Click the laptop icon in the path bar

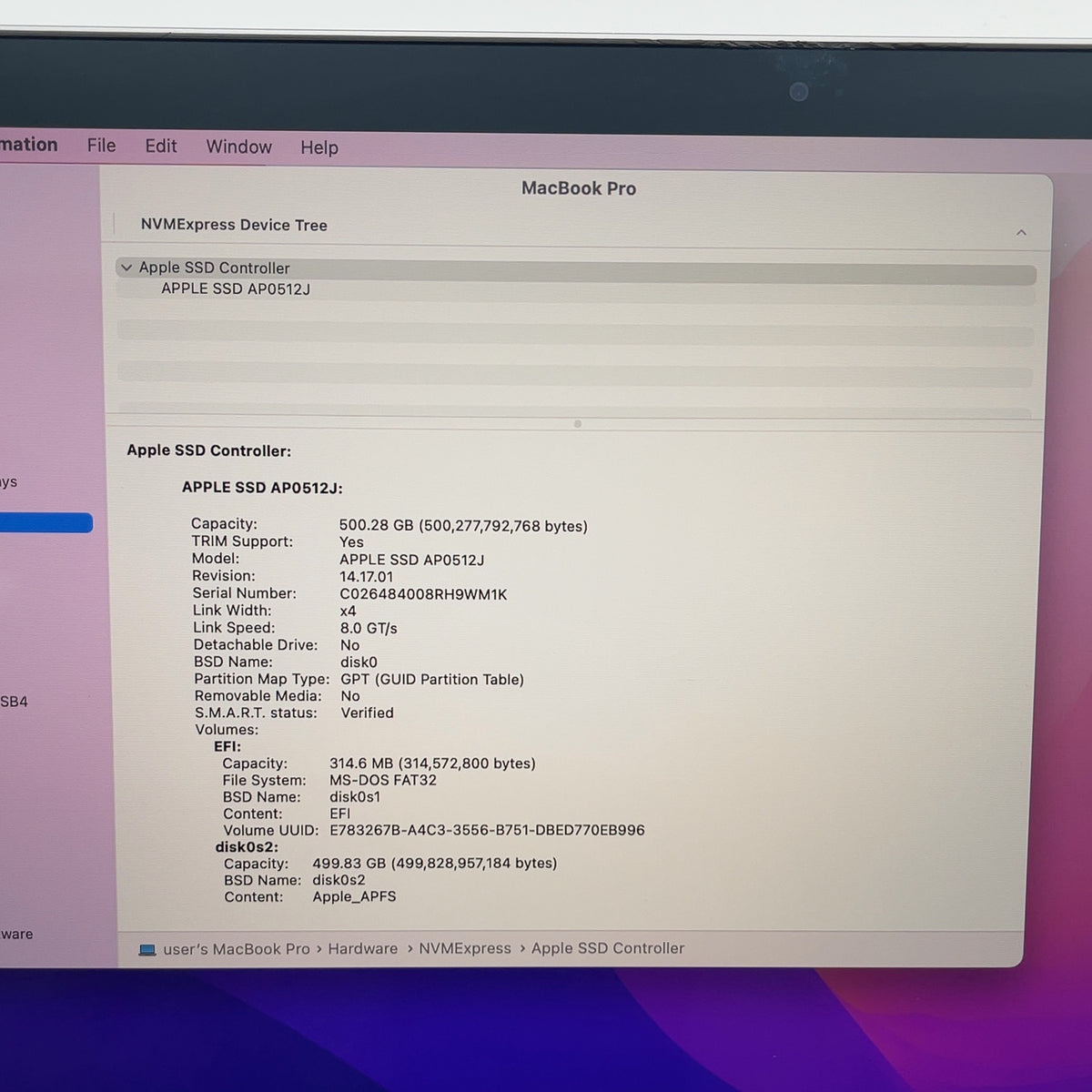coord(147,949)
